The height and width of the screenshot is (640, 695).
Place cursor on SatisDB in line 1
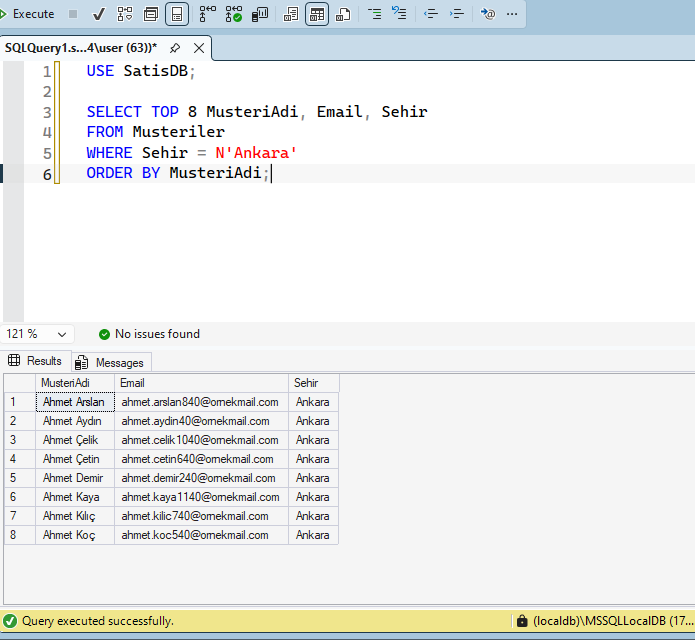(156, 71)
